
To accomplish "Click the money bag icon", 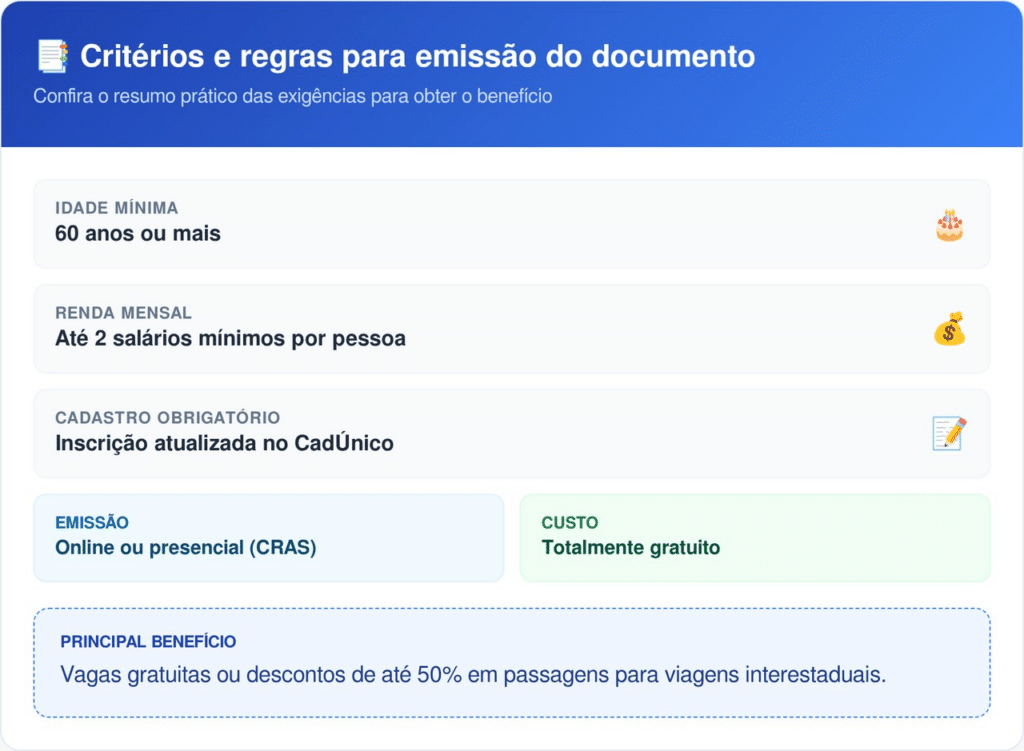I will coord(949,329).
